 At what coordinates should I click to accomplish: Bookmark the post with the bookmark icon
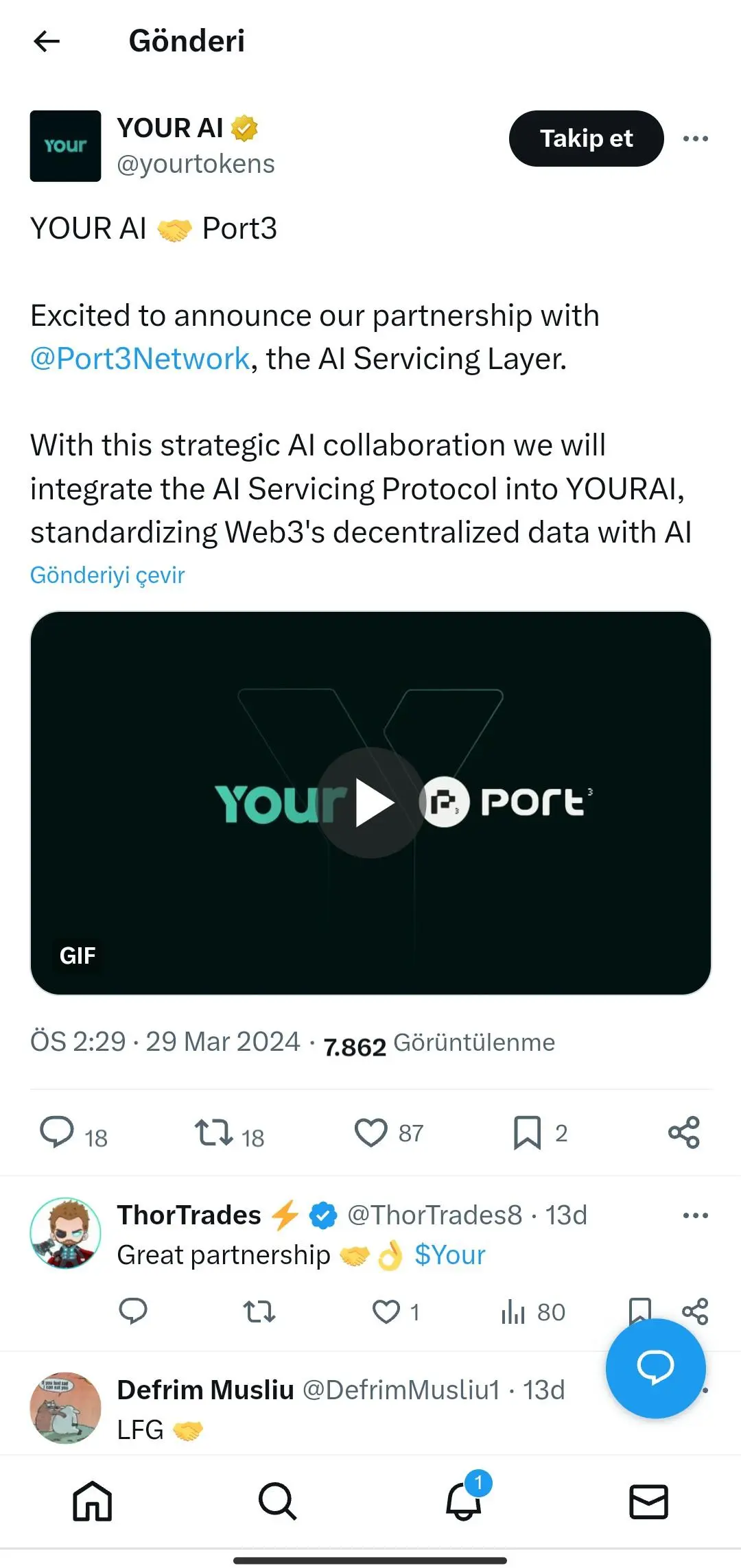pyautogui.click(x=528, y=1132)
